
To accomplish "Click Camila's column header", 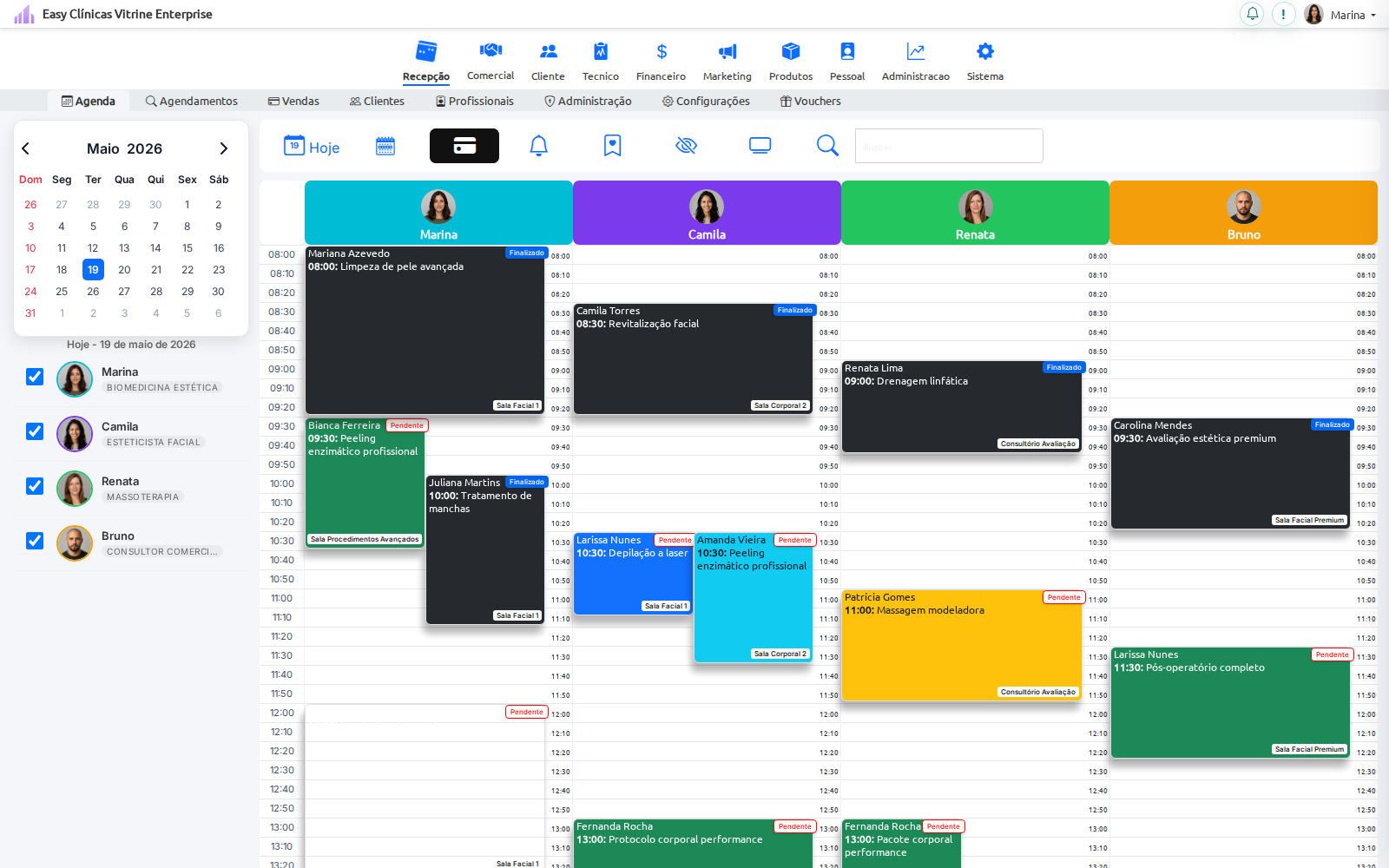I will 707,213.
